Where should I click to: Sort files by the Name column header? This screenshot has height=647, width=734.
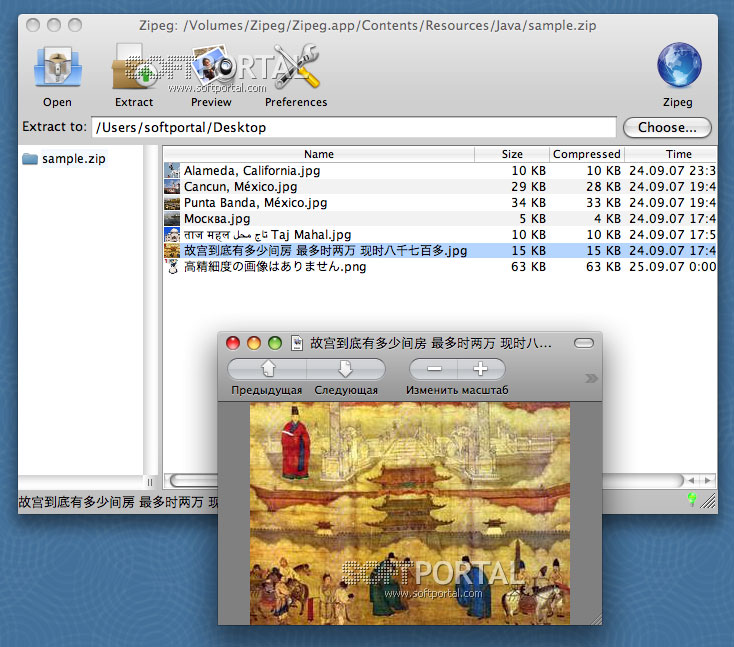coord(319,154)
